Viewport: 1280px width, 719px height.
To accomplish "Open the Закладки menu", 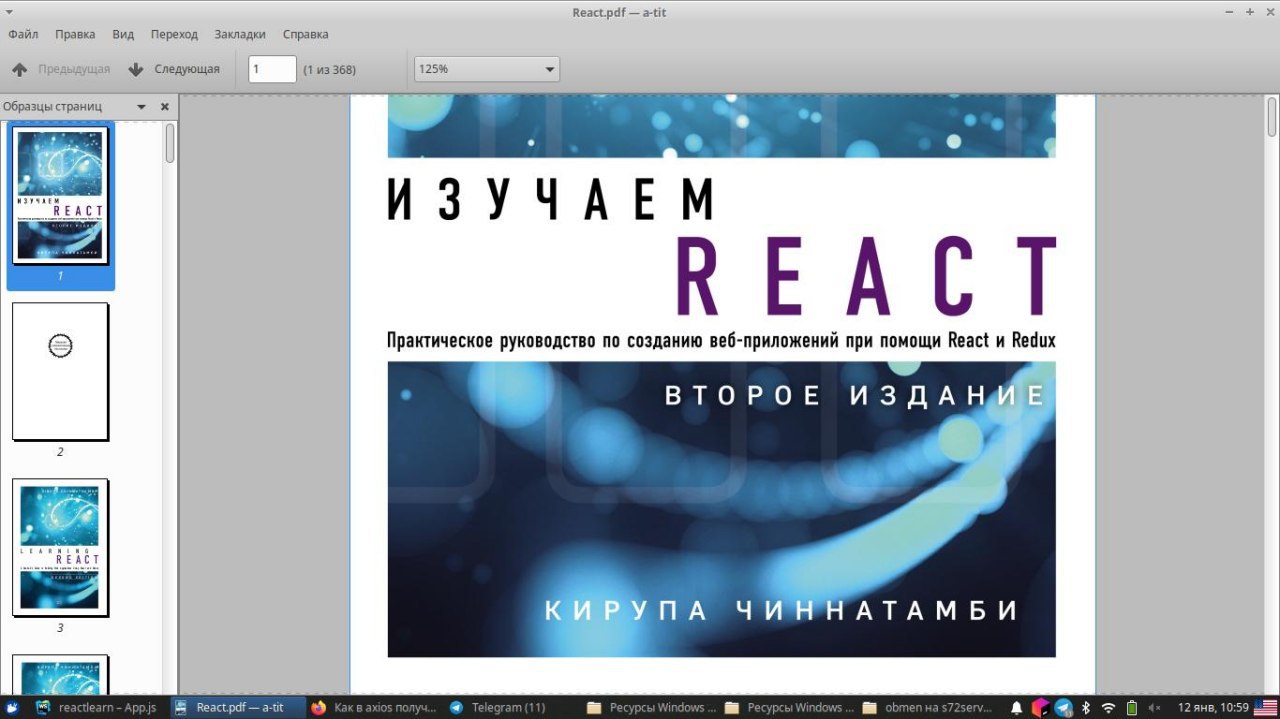I will click(240, 34).
